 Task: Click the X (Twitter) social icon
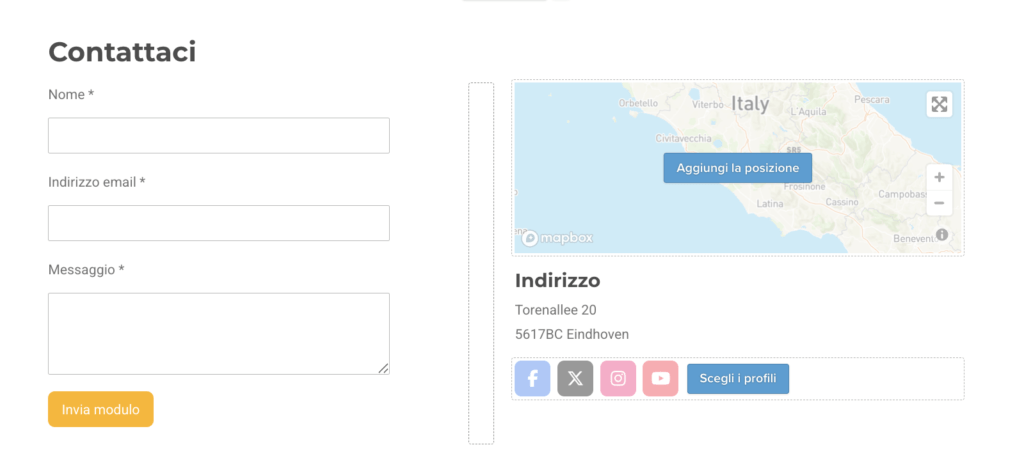(x=575, y=379)
